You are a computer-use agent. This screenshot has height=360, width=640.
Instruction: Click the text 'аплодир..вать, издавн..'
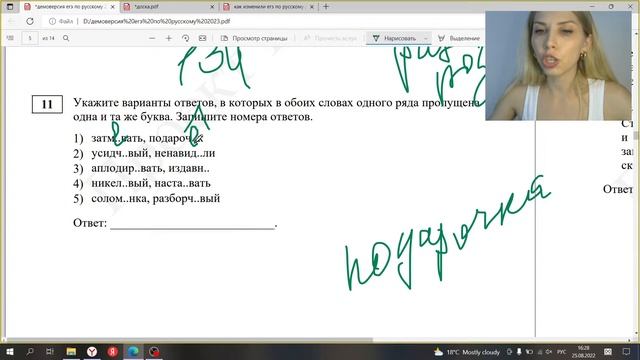151,168
